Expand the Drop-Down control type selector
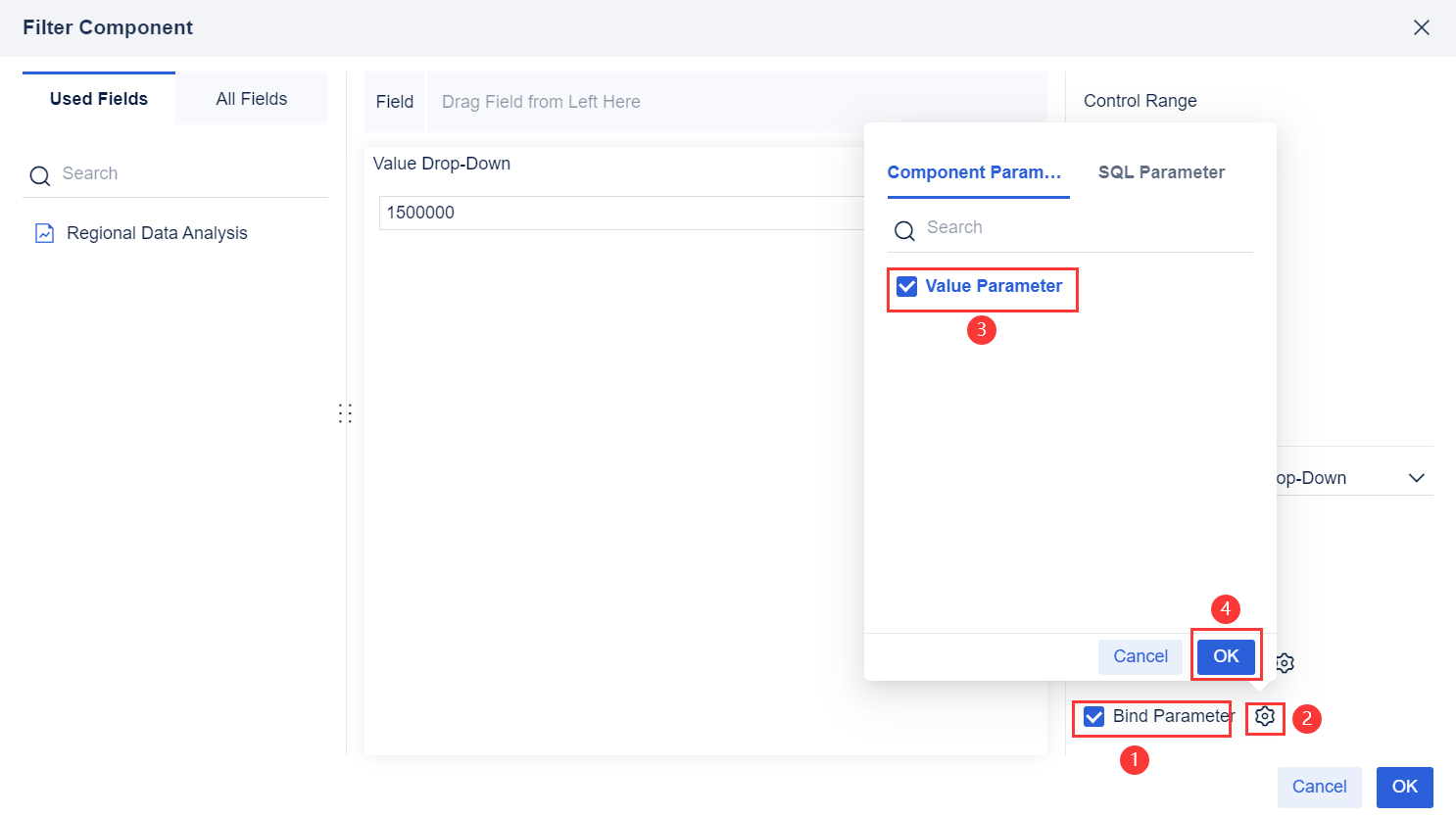Image resolution: width=1456 pixels, height=816 pixels. click(1417, 477)
